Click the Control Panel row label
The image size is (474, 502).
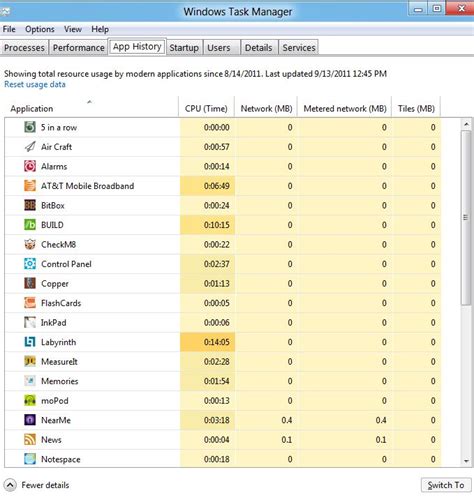(66, 264)
